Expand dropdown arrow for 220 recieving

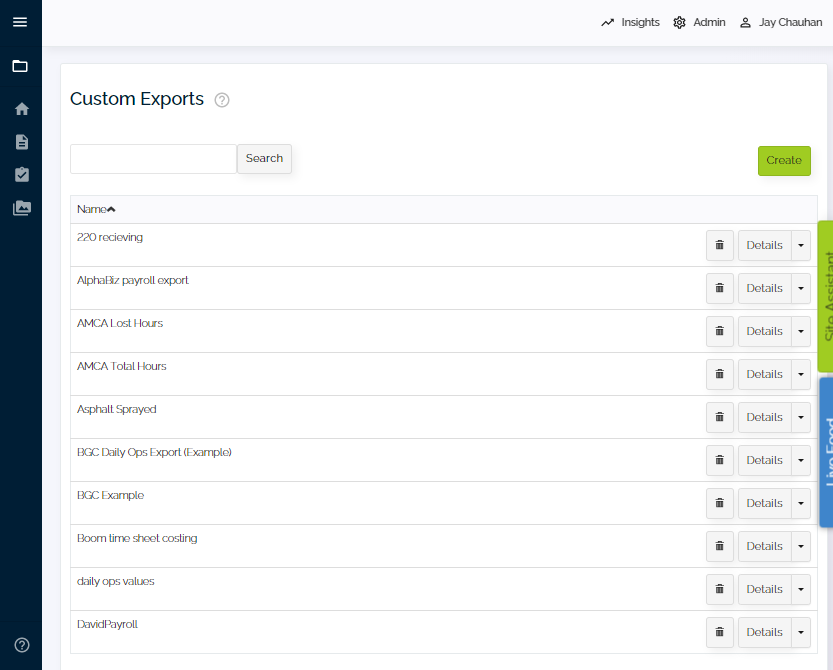pos(801,245)
